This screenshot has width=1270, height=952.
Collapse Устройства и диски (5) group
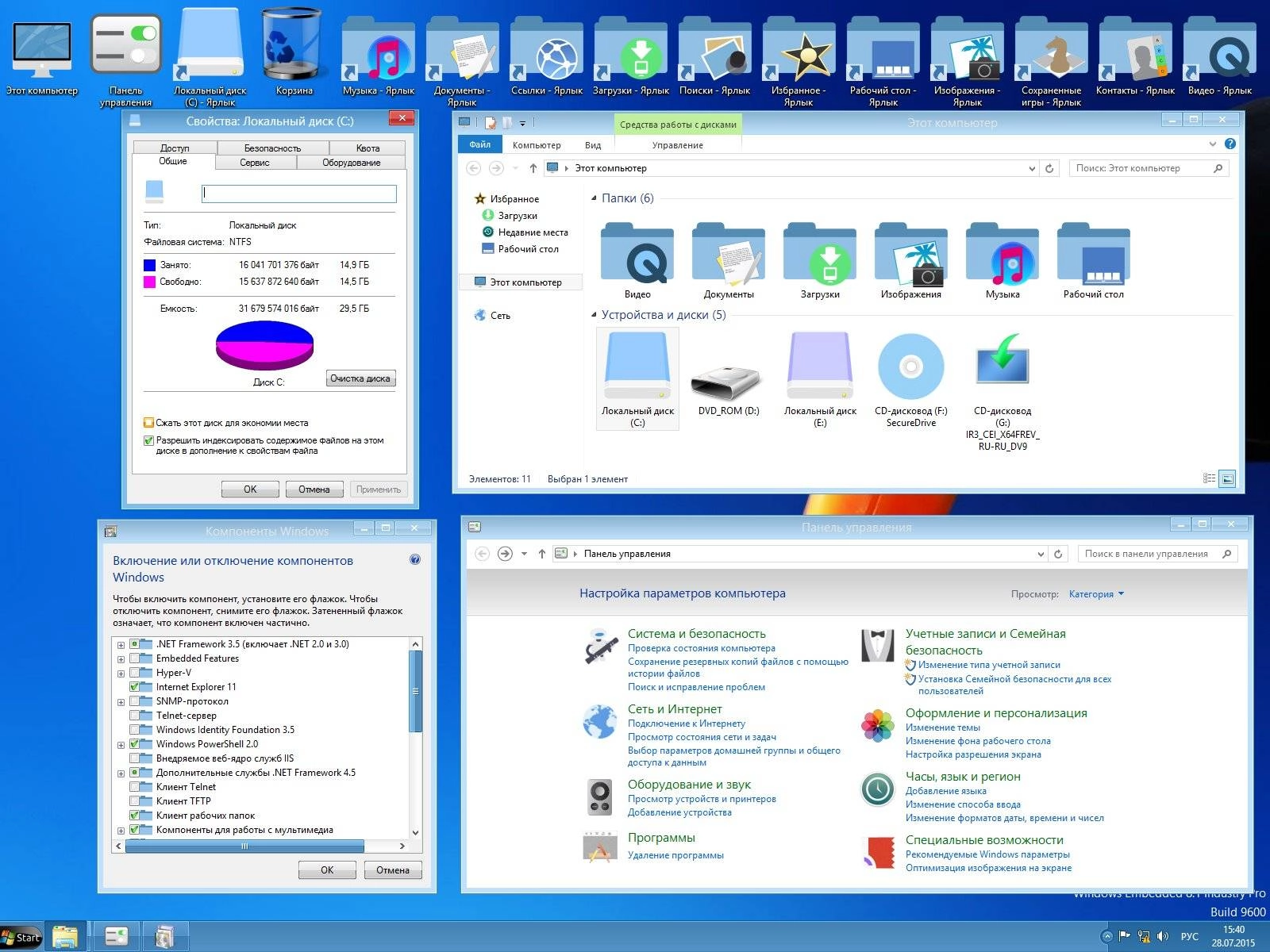pos(594,315)
